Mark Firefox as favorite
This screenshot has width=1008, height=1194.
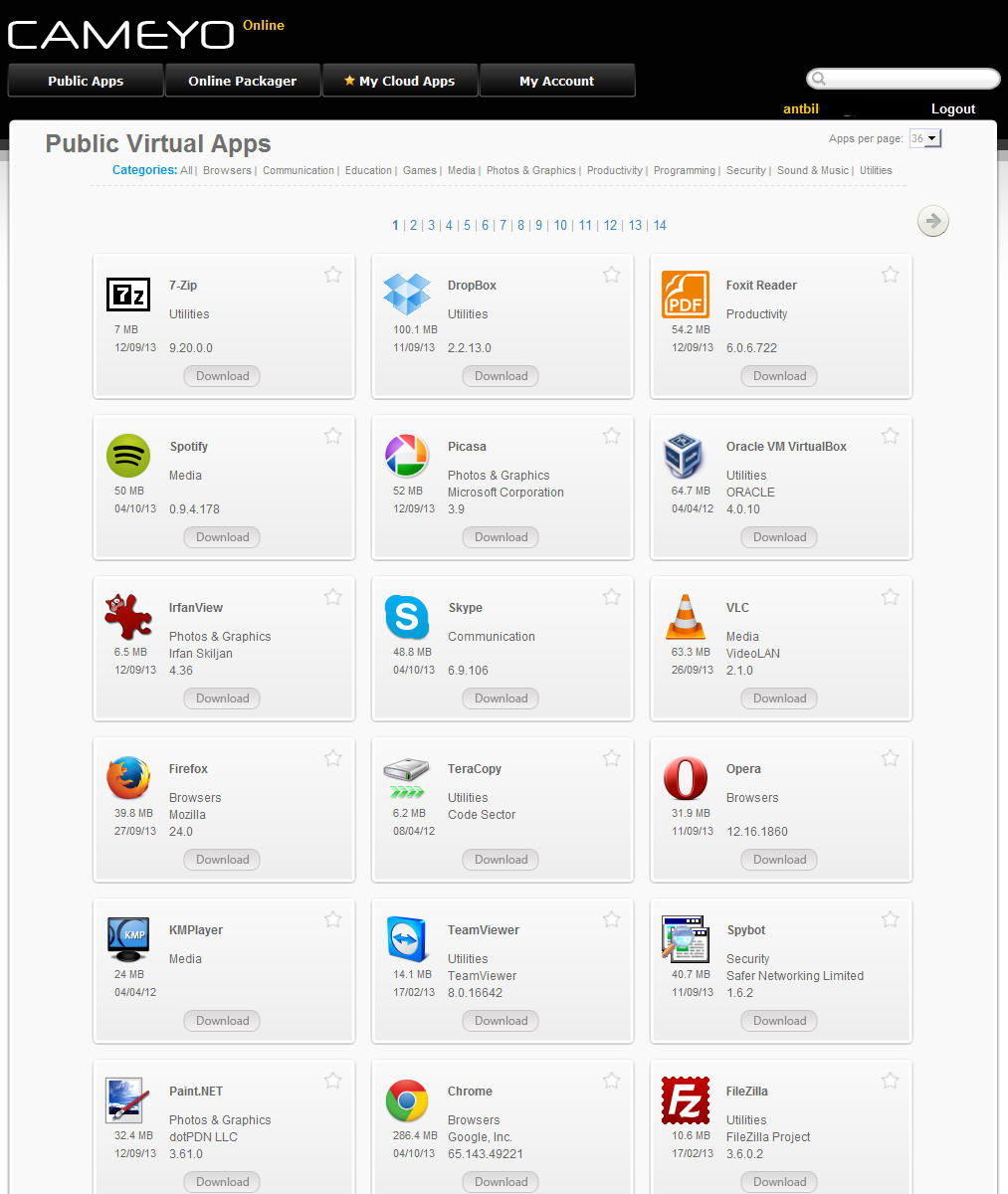(332, 758)
